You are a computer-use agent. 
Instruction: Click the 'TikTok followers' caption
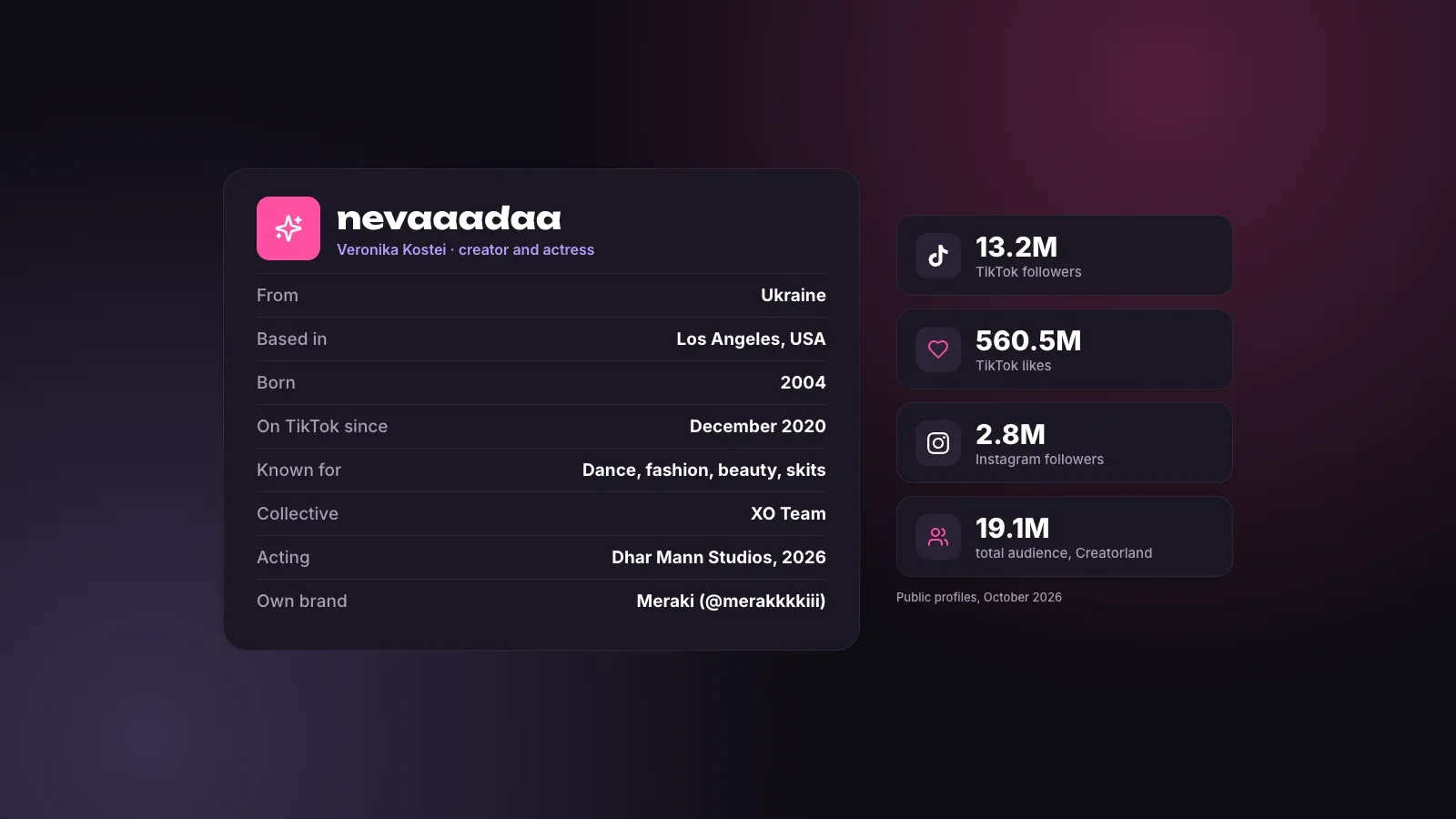click(x=1028, y=272)
